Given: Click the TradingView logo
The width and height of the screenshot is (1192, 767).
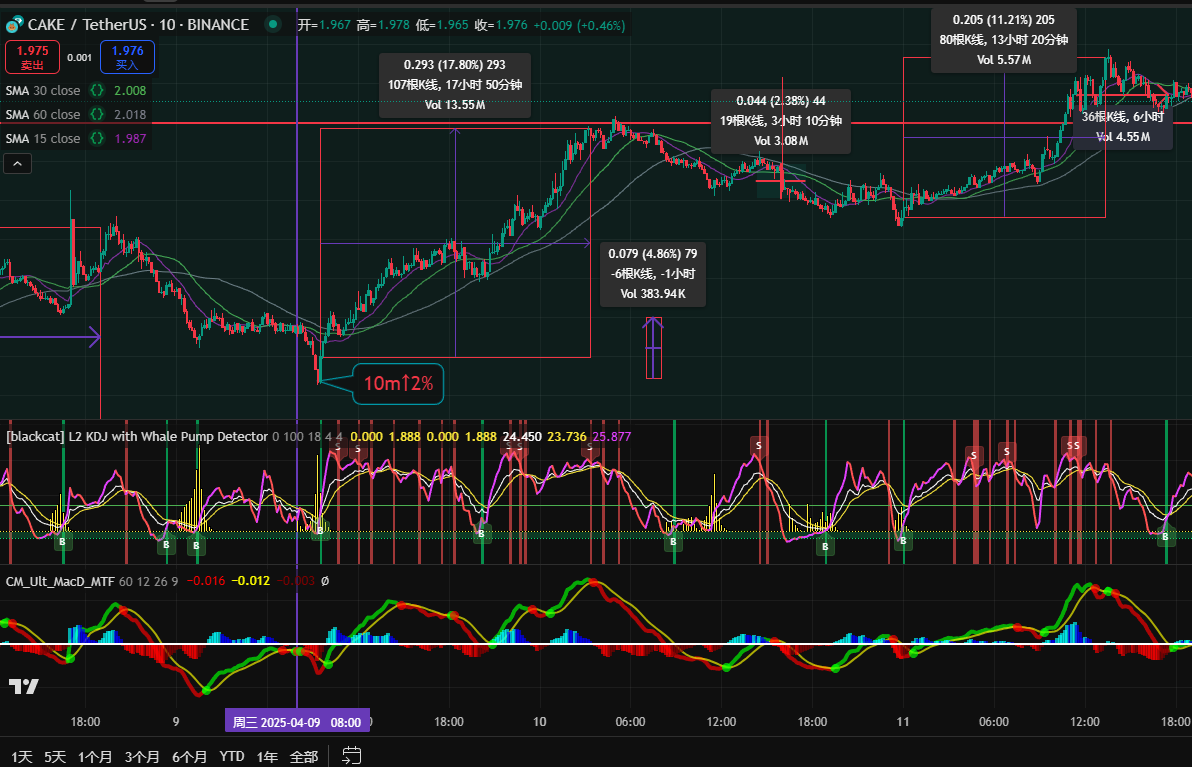Looking at the screenshot, I should click(24, 686).
